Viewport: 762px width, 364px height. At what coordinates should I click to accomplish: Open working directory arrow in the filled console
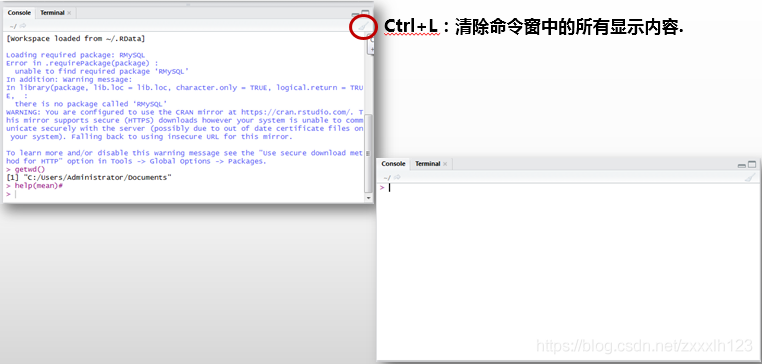coord(23,26)
